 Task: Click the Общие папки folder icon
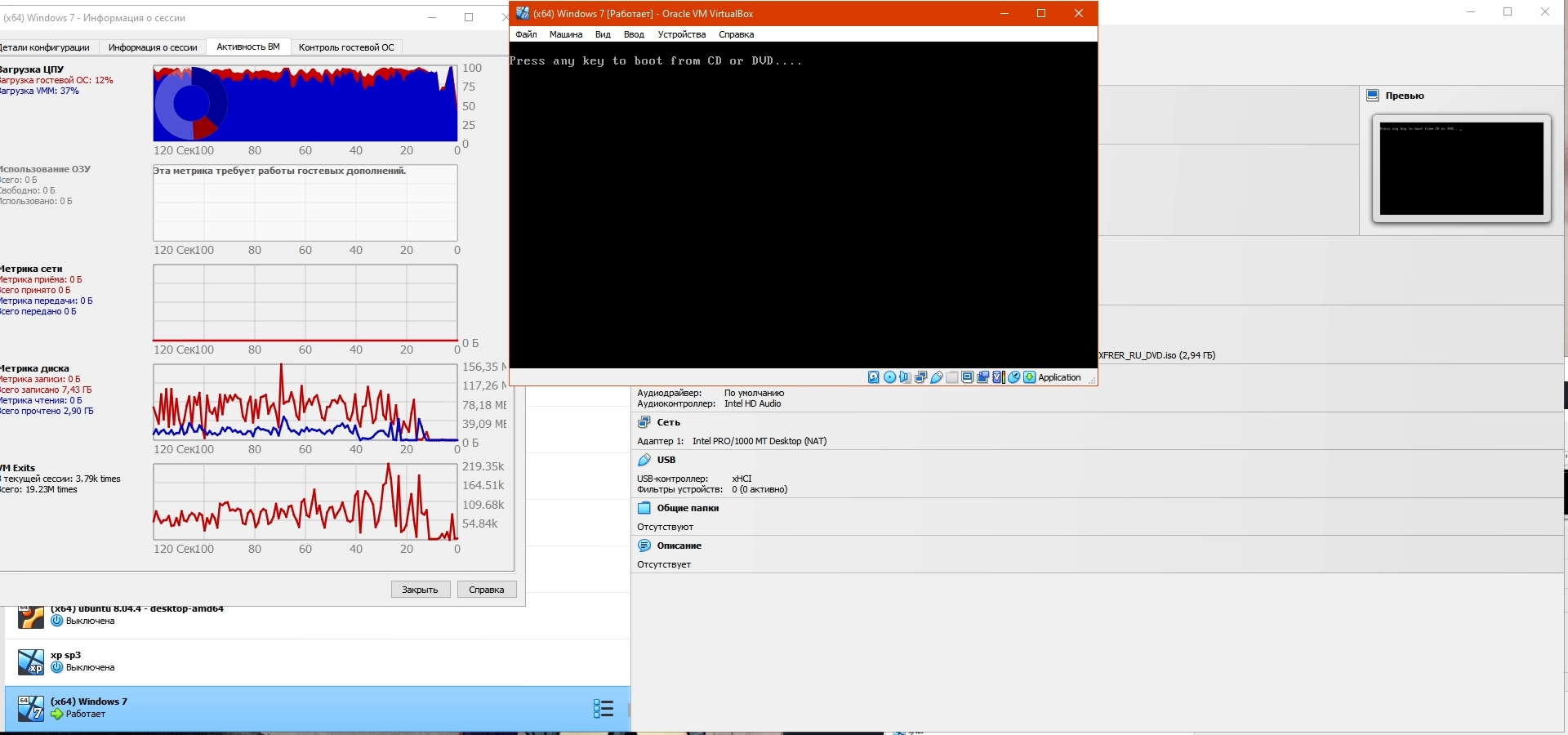[x=644, y=508]
